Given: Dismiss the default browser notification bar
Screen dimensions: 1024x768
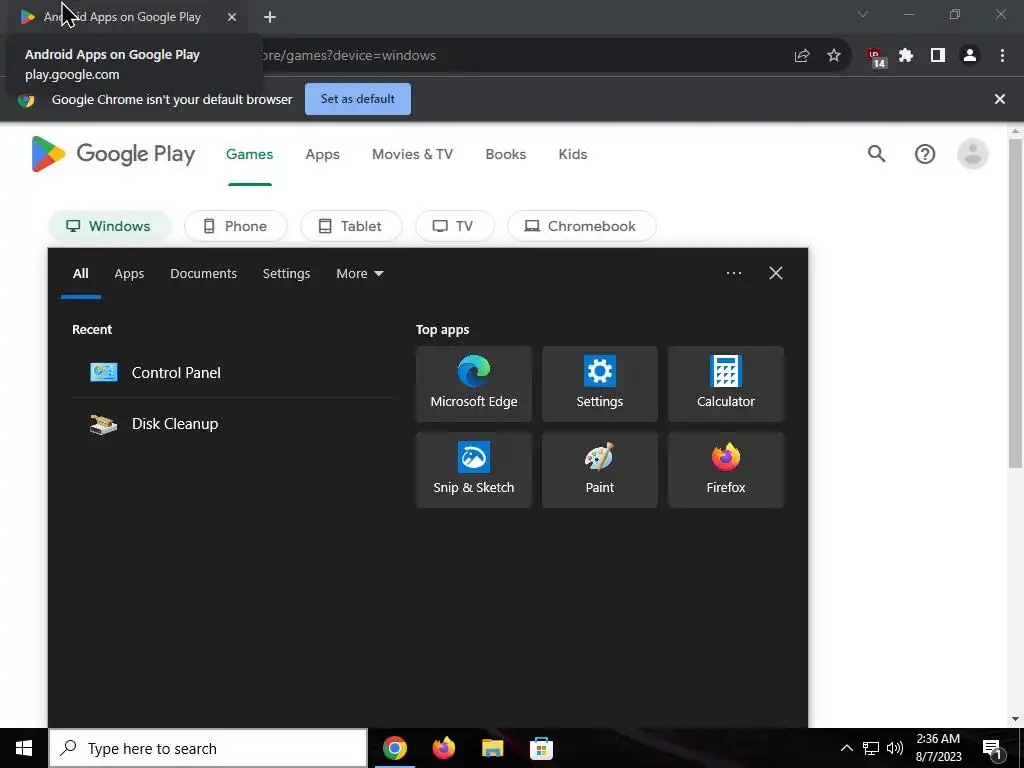Looking at the screenshot, I should click(x=1000, y=99).
